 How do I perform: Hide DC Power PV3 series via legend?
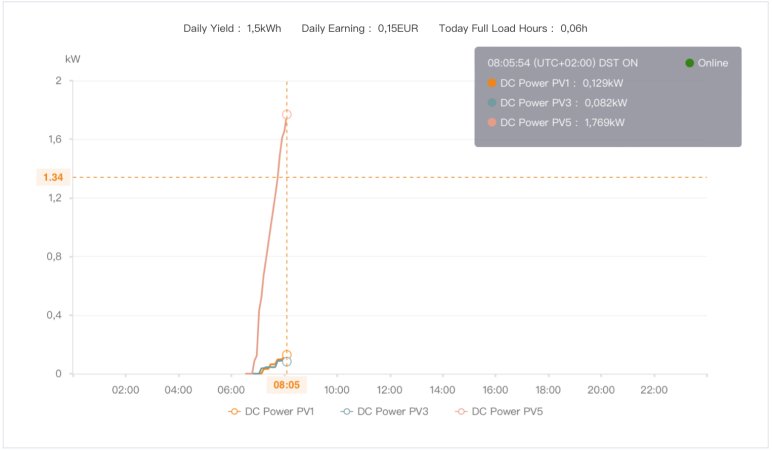click(x=384, y=411)
